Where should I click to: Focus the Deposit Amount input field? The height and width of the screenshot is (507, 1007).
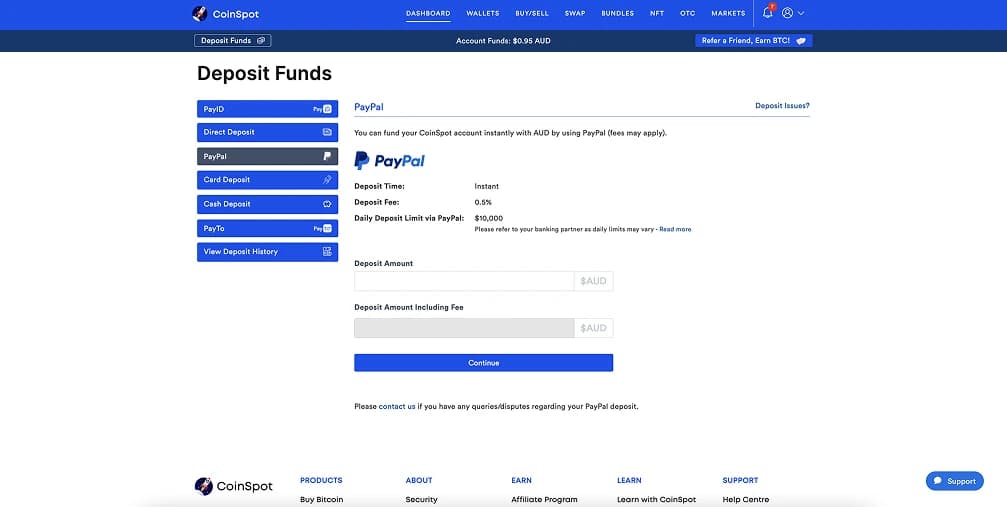464,281
